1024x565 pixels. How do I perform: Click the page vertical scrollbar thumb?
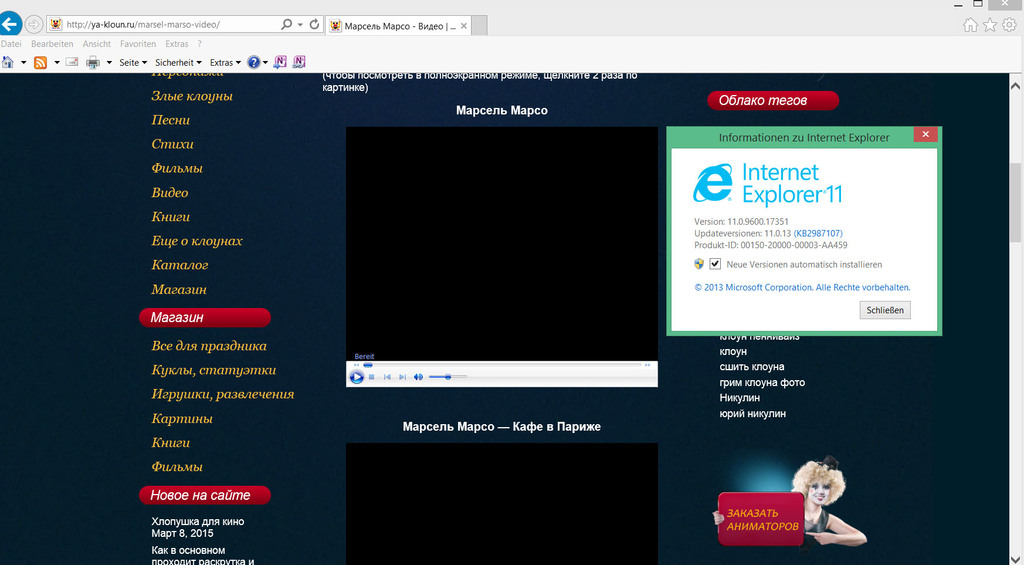[x=1016, y=201]
